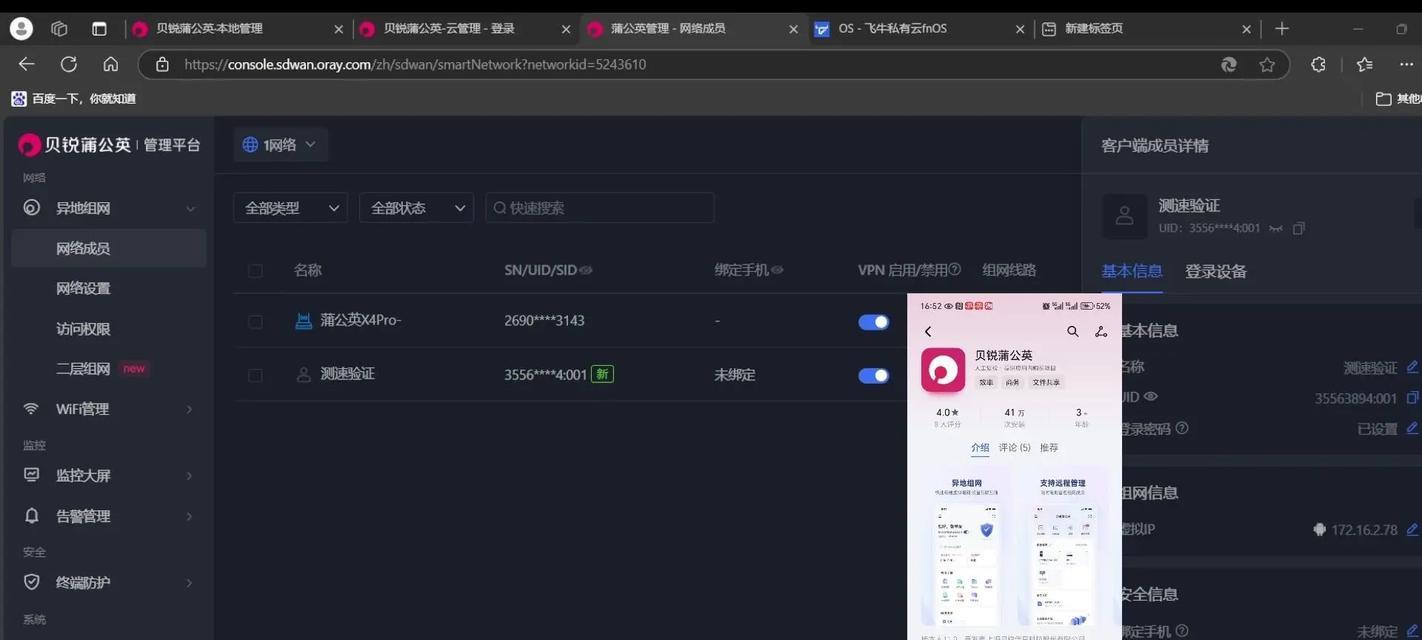Open the browser extensions puzzle icon
Viewport: 1422px width, 640px height.
point(1318,64)
